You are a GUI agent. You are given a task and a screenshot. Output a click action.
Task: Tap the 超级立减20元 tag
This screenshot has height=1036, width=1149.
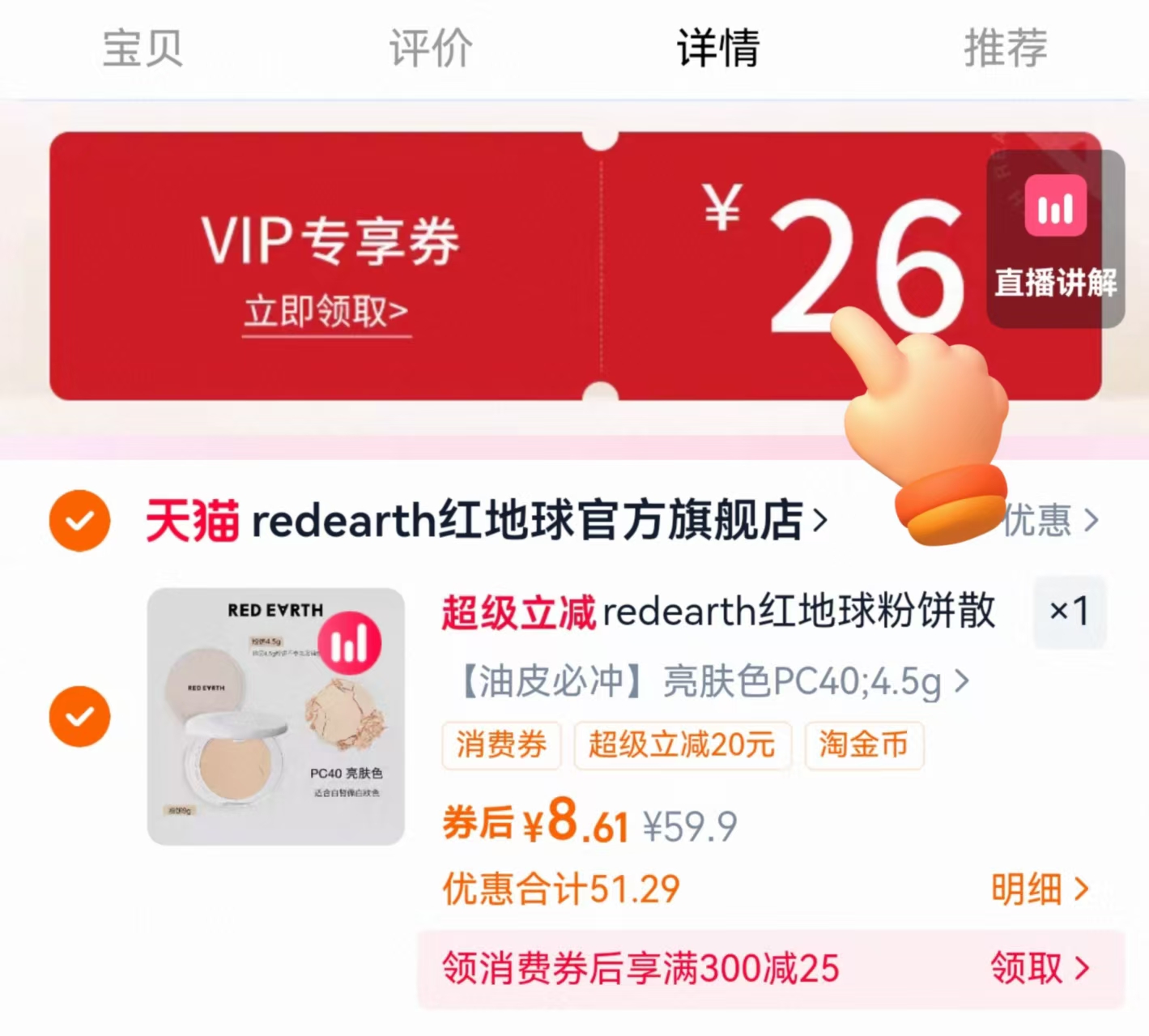682,744
